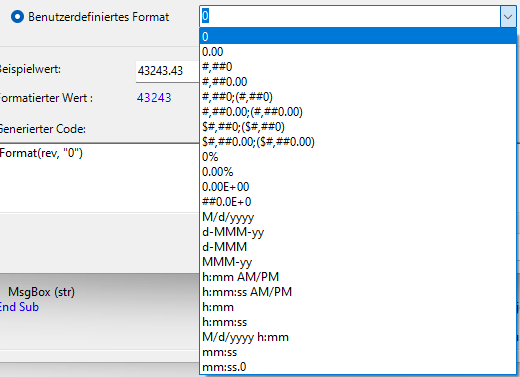Click the 'Beispielwert:' label

tap(30, 69)
